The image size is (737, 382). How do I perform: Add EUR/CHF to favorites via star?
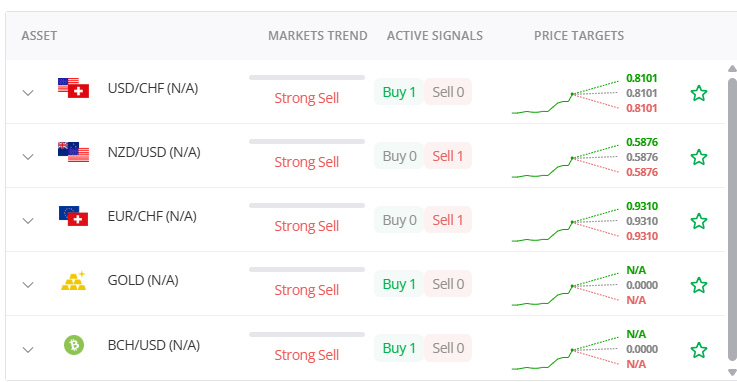[x=699, y=221]
